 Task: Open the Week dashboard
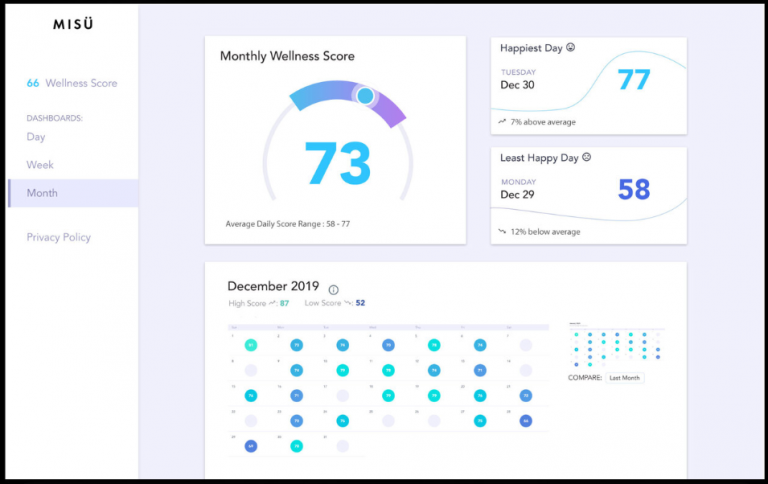(40, 165)
